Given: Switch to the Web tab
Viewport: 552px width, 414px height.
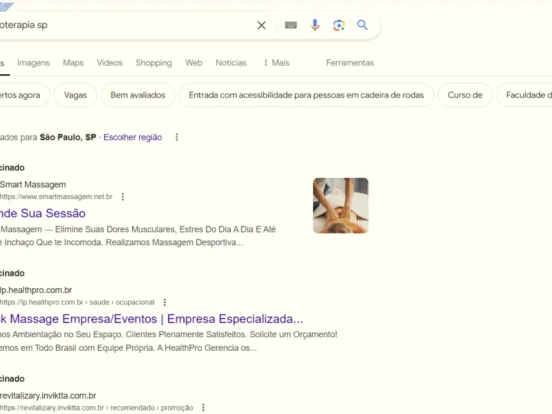Looking at the screenshot, I should coord(194,63).
